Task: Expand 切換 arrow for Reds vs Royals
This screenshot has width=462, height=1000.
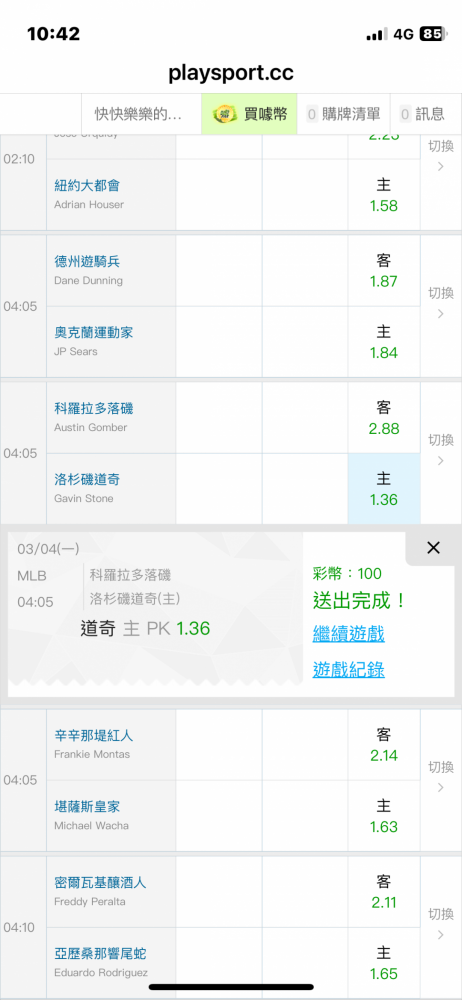Action: click(x=441, y=777)
